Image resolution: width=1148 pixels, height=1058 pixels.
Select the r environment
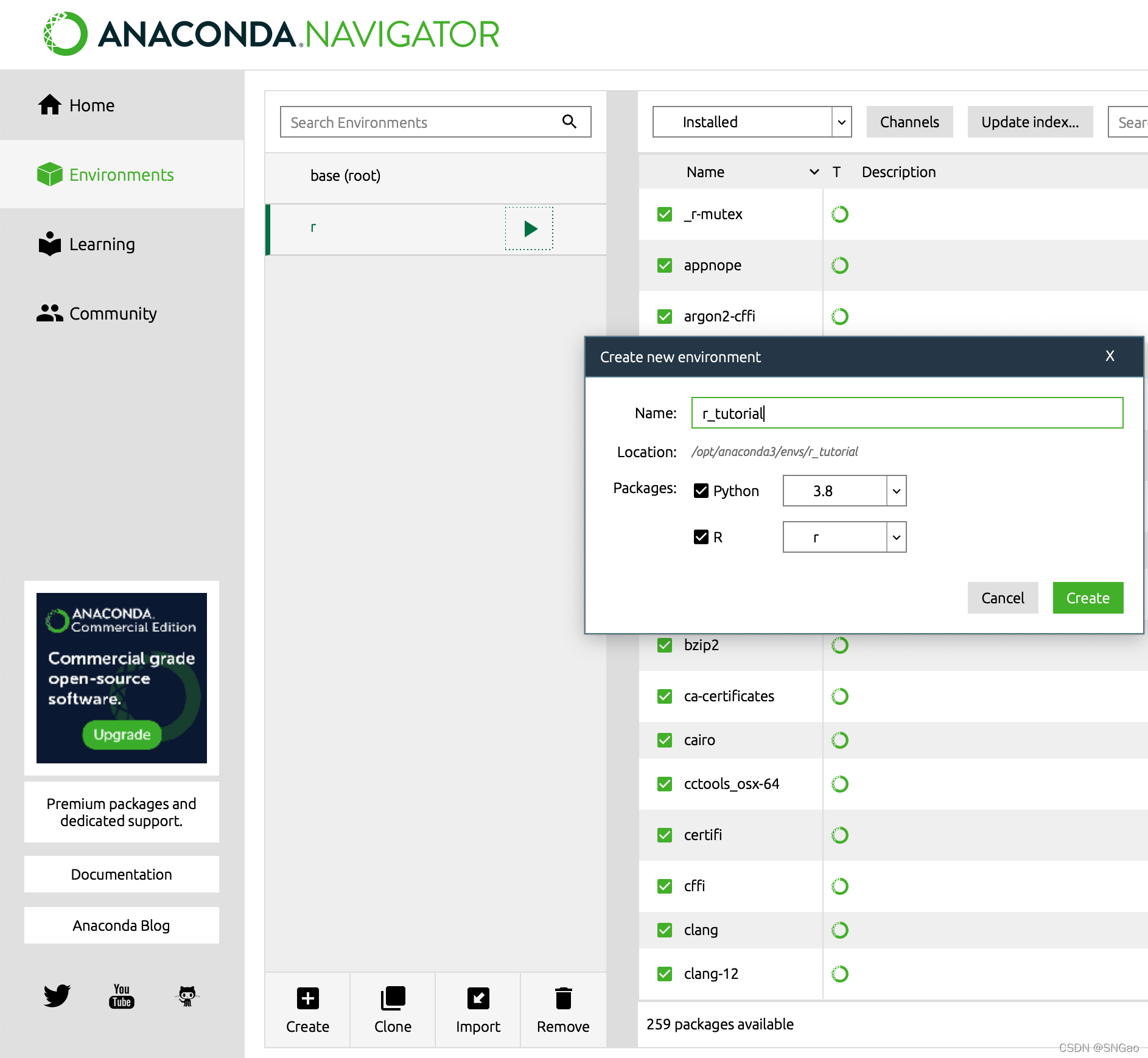(x=436, y=229)
